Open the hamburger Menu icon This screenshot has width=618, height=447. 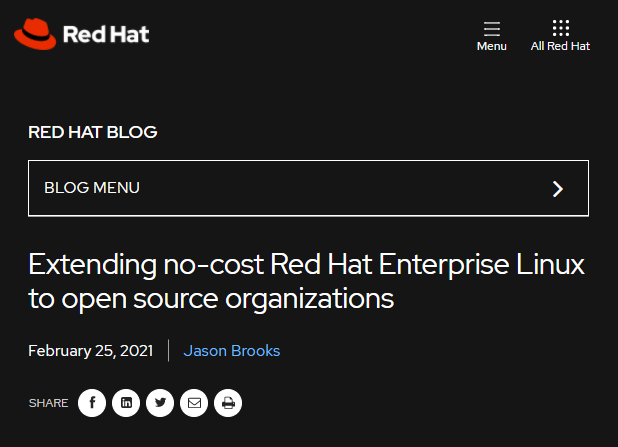[x=491, y=28]
